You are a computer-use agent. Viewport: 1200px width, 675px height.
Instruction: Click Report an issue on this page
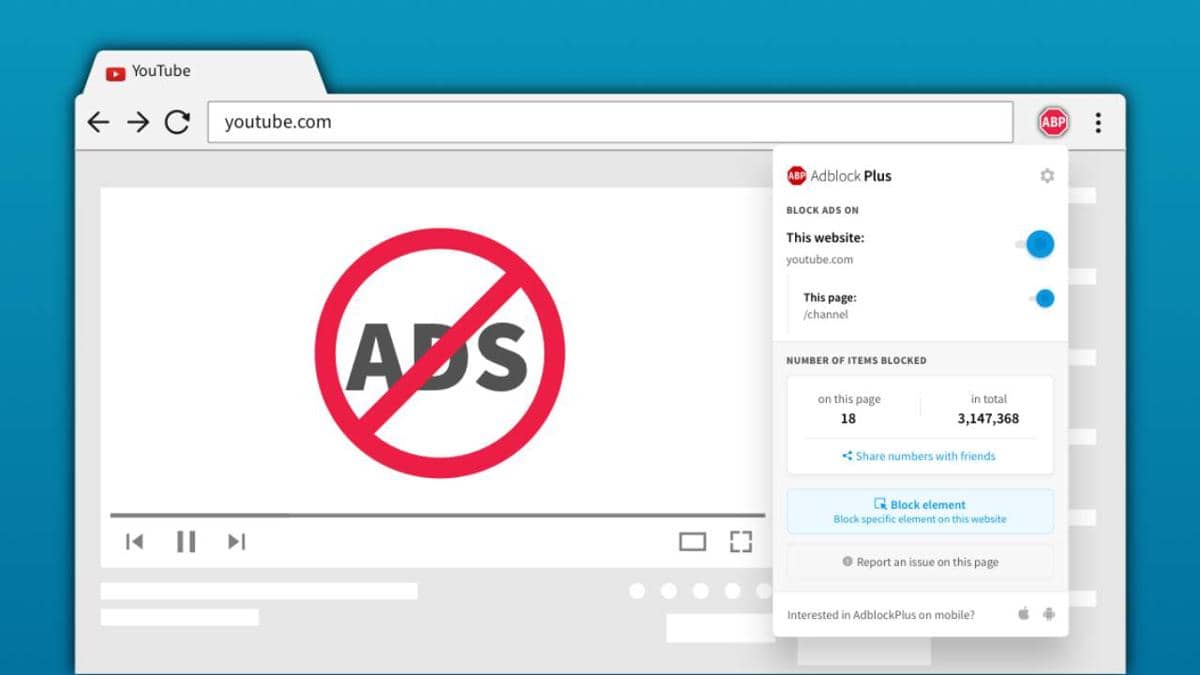point(920,562)
